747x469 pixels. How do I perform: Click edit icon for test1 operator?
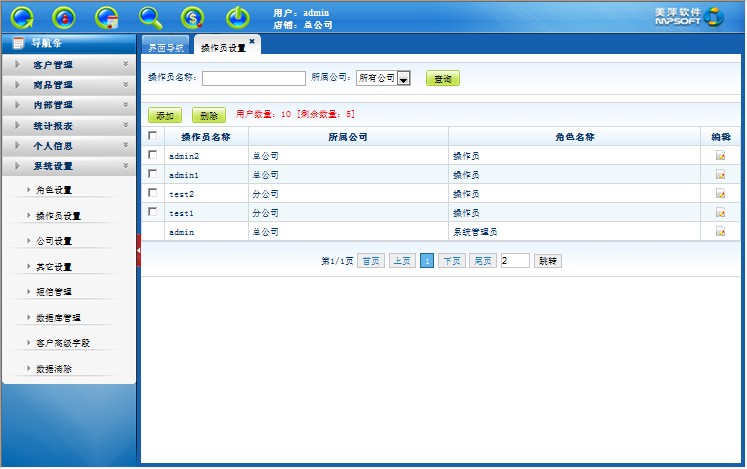[x=720, y=213]
